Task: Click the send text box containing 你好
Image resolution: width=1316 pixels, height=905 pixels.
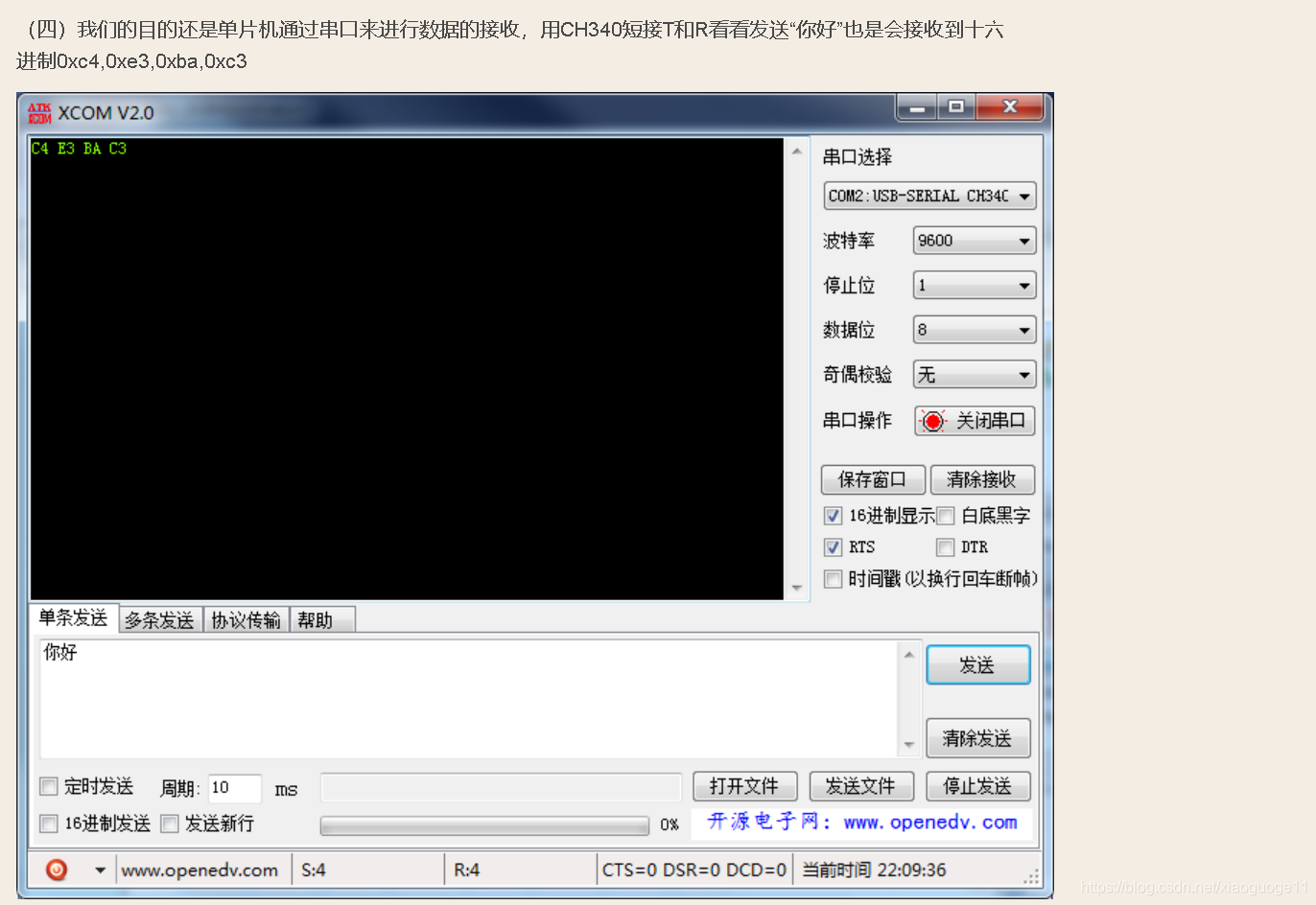Action: [468, 699]
